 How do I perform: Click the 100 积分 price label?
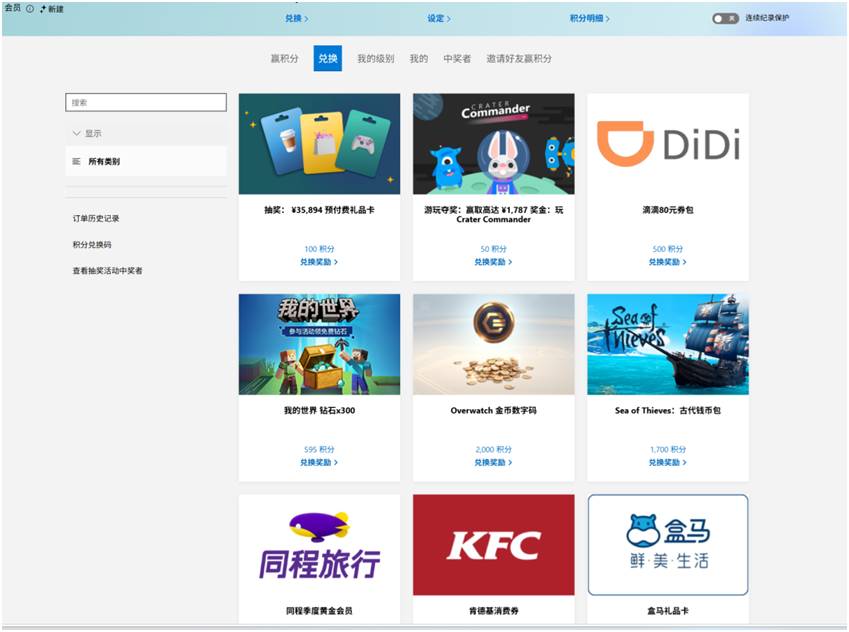pyautogui.click(x=319, y=249)
